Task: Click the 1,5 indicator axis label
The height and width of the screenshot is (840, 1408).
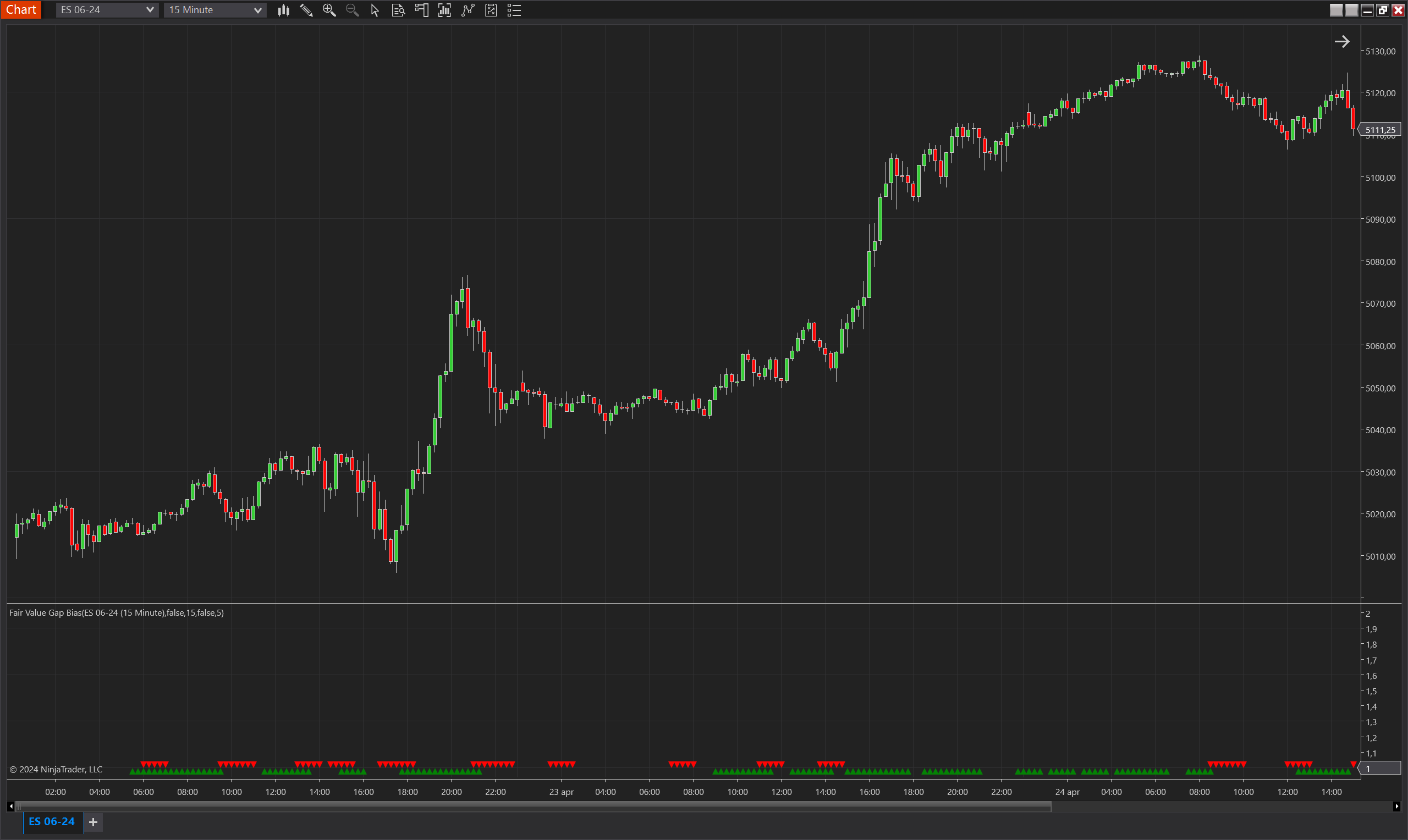Action: coord(1371,691)
